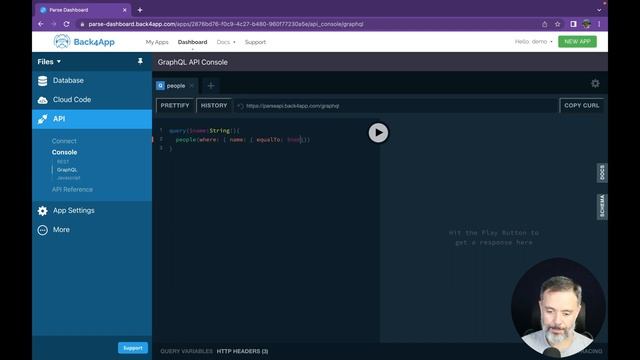Select Javascript console option
Screen dimensions: 640x360
69,178
